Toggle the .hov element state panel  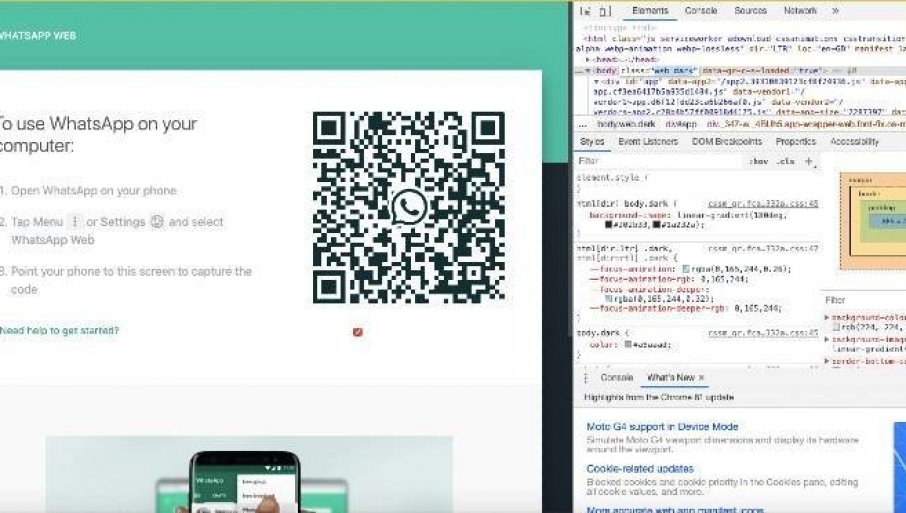pos(759,161)
